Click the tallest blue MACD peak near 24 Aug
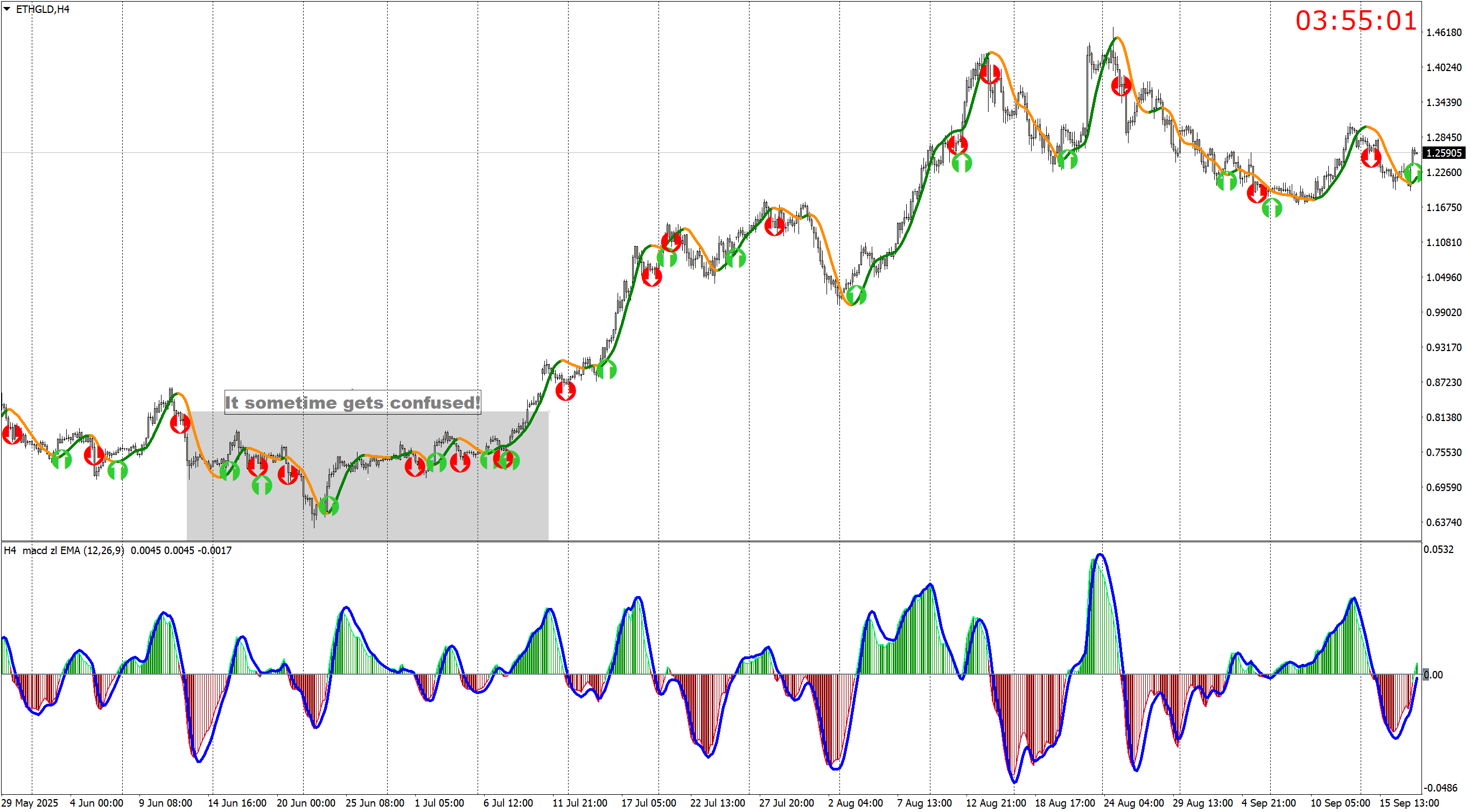The image size is (1471, 812). click(x=1101, y=556)
